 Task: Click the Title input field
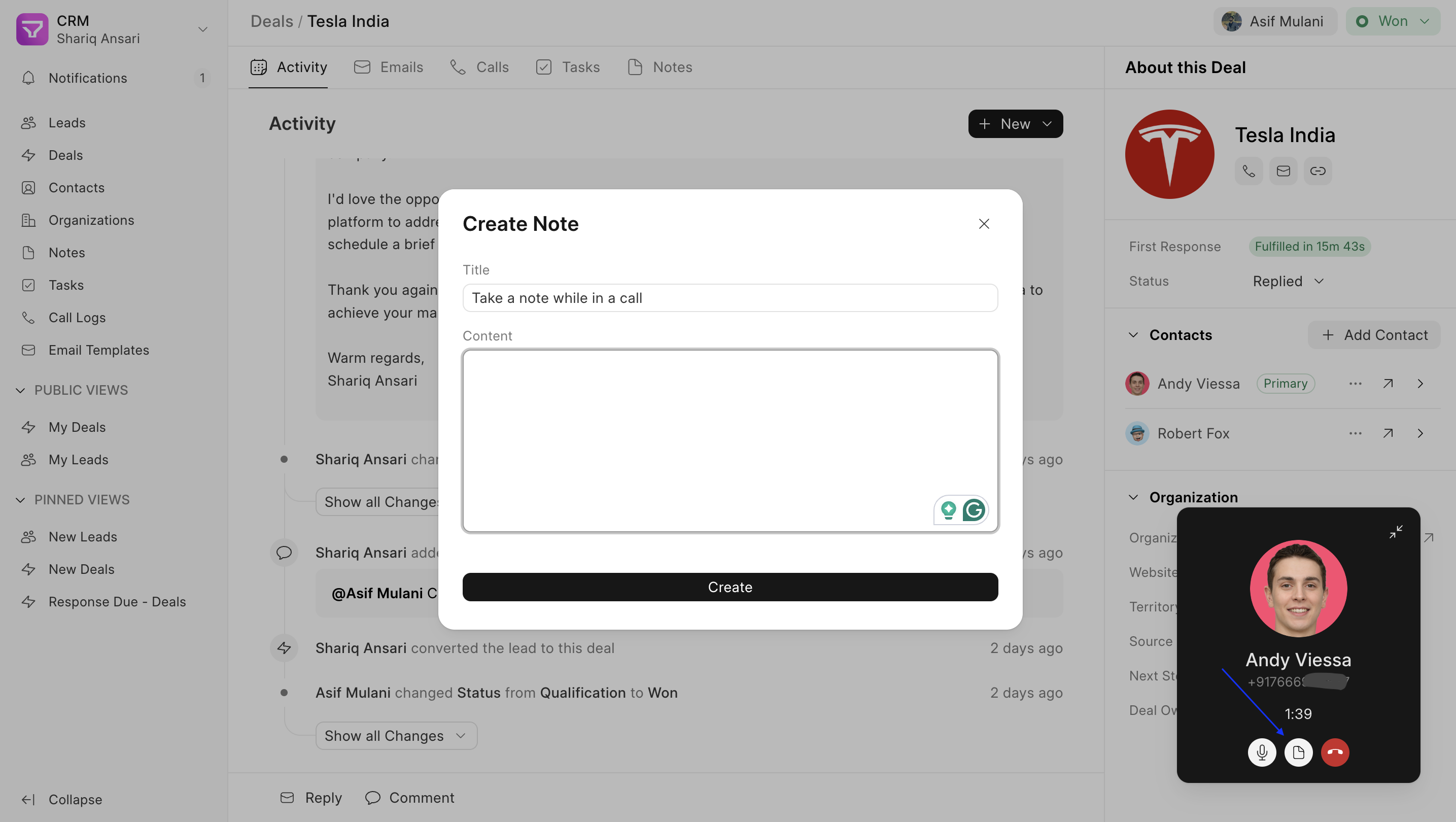[730, 298]
